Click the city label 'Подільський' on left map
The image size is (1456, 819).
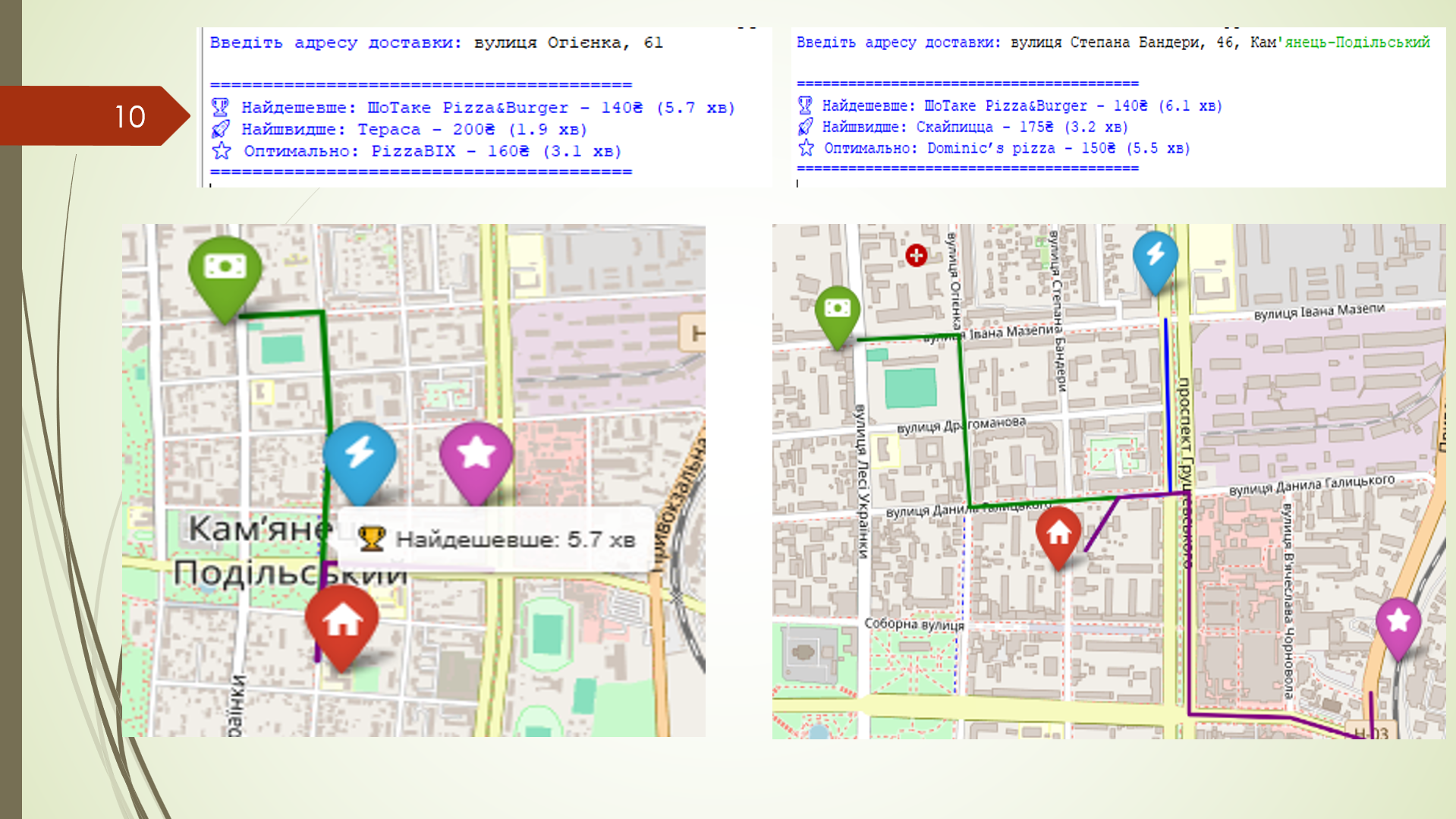click(x=291, y=573)
